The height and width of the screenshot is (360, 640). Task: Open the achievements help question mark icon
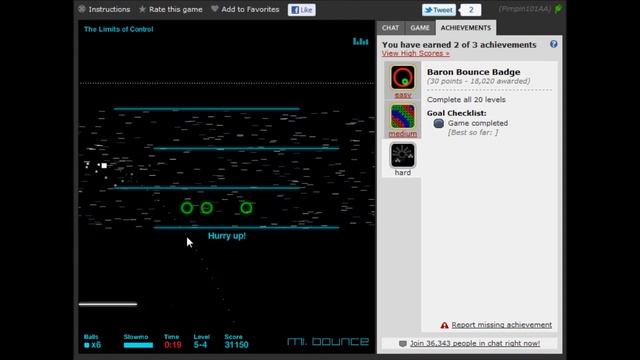point(553,44)
